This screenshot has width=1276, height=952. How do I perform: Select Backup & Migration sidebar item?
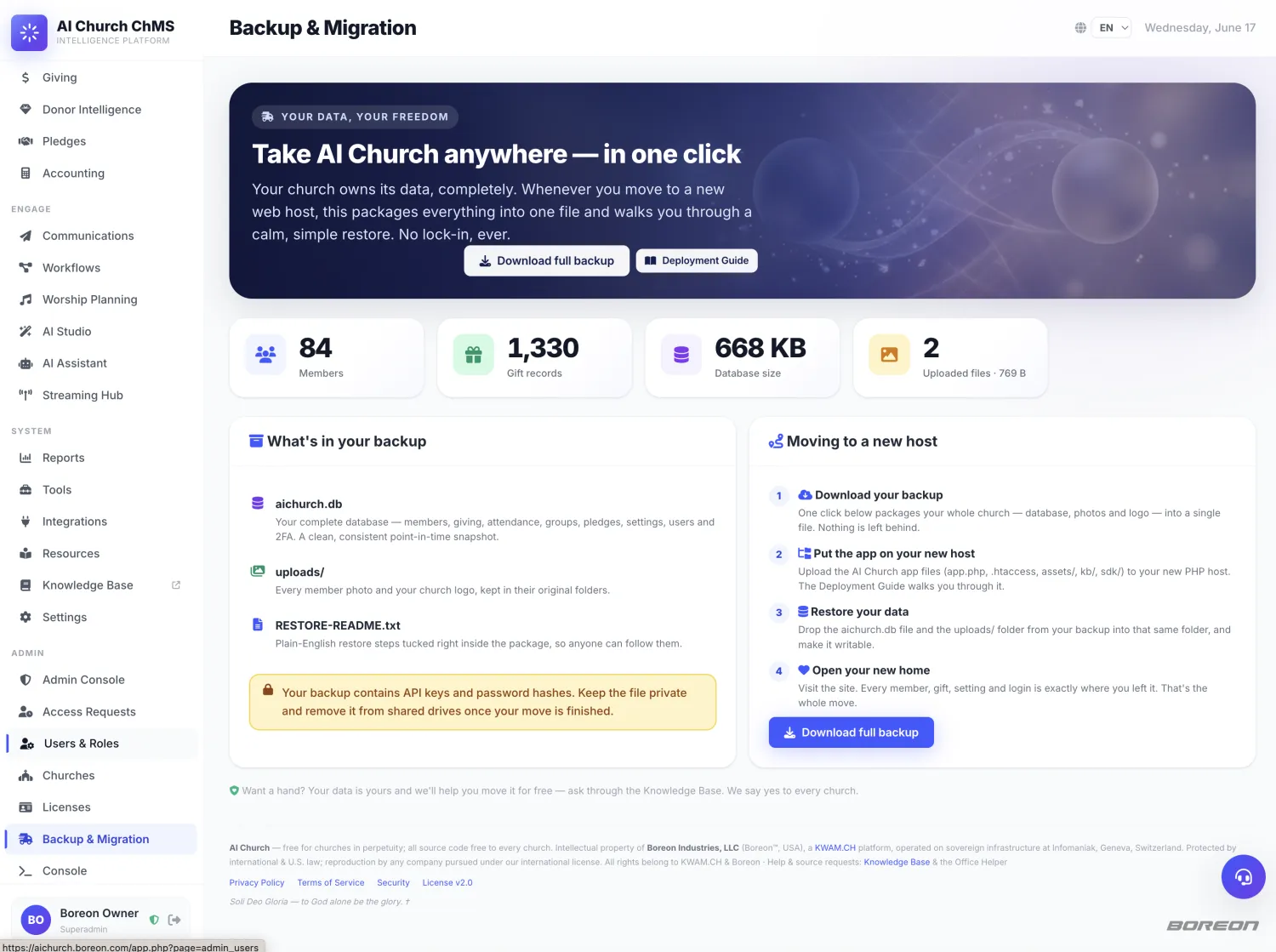(x=102, y=839)
